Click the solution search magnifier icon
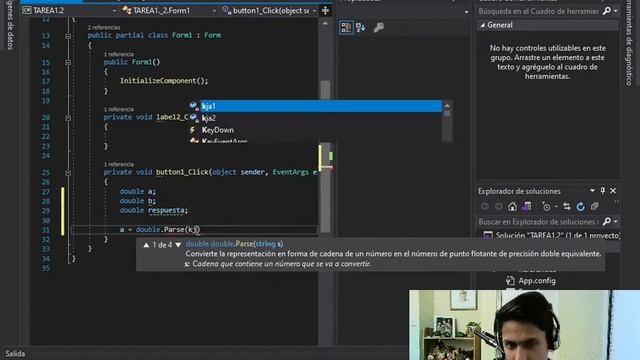This screenshot has height=360, width=640. (x=607, y=221)
